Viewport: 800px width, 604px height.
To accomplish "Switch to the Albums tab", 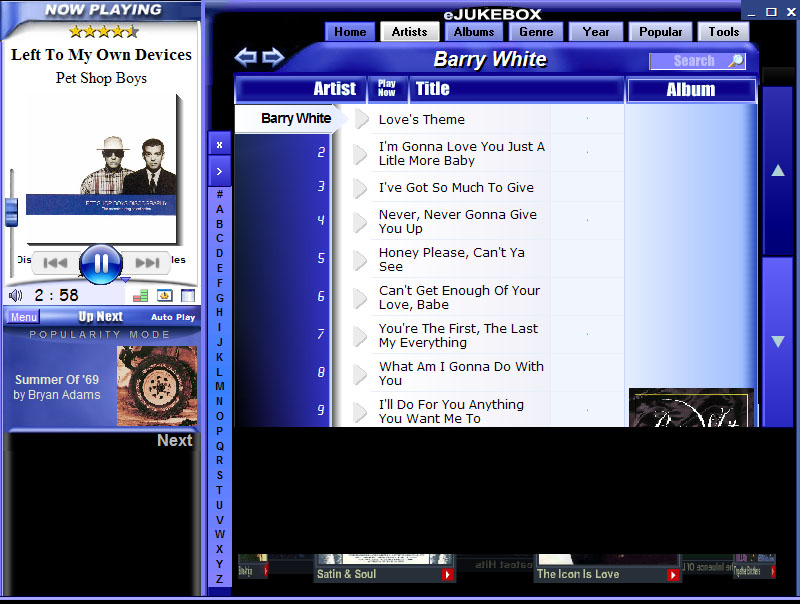I will [474, 32].
